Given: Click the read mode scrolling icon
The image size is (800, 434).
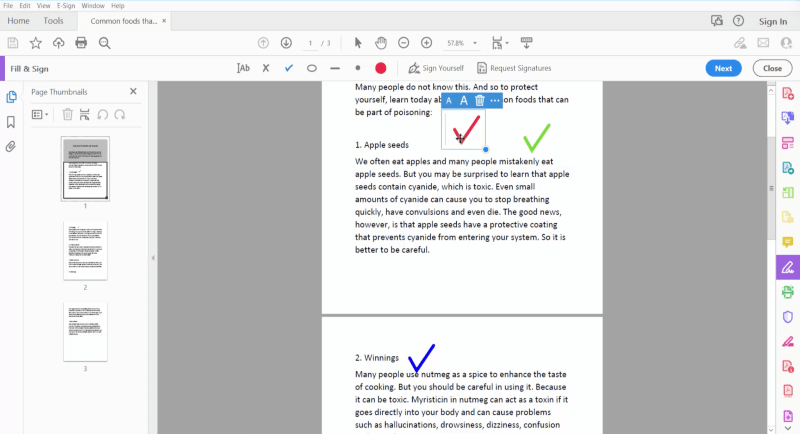Looking at the screenshot, I should coord(527,43).
